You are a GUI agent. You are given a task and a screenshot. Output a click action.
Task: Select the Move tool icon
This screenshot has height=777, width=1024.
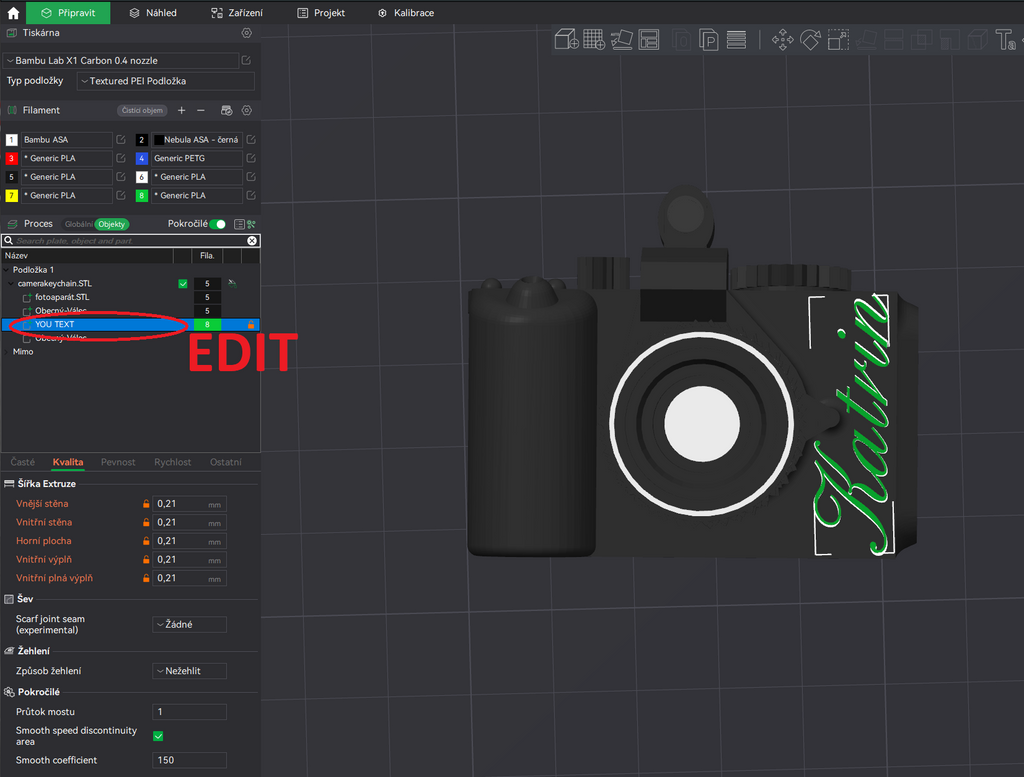(782, 40)
